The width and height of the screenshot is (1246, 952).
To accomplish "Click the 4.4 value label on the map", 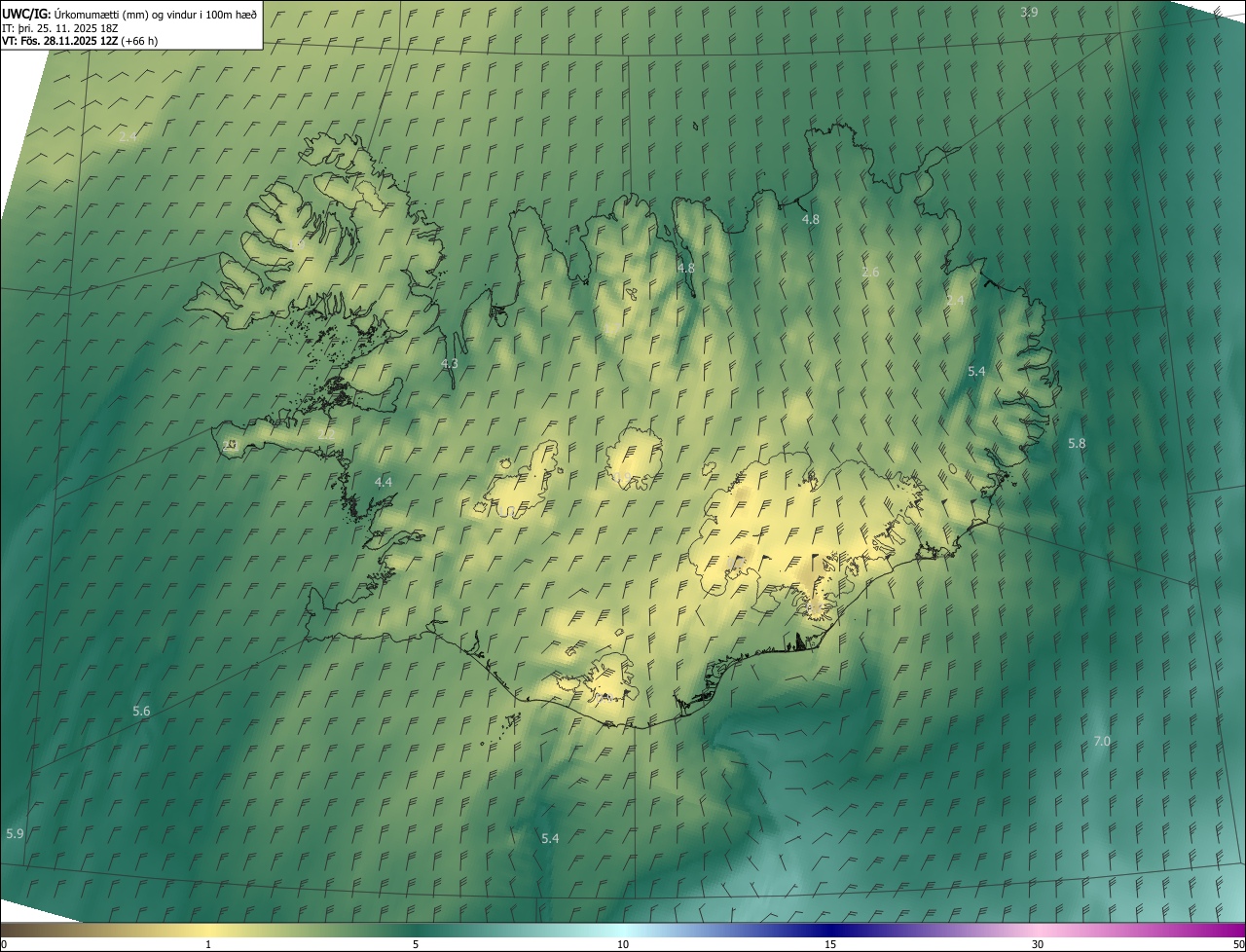I will 384,482.
